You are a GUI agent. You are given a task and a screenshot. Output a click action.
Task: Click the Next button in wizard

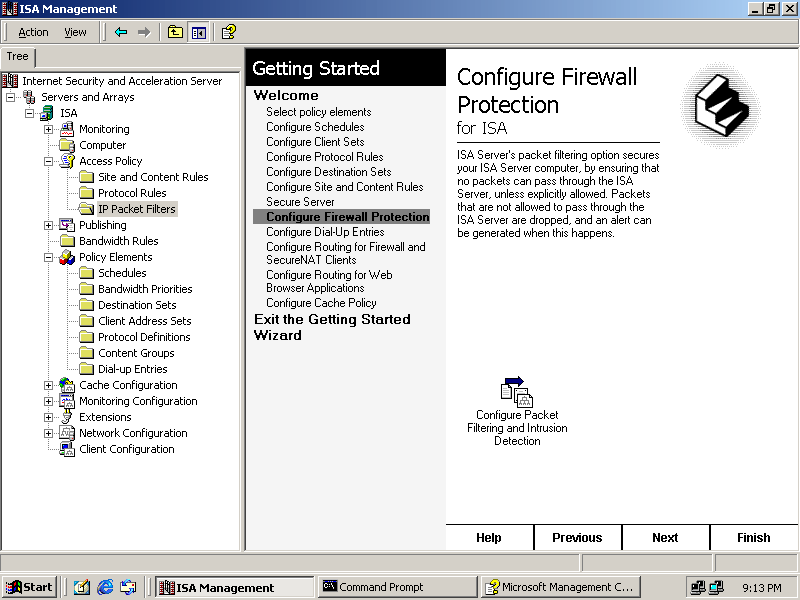click(x=665, y=537)
